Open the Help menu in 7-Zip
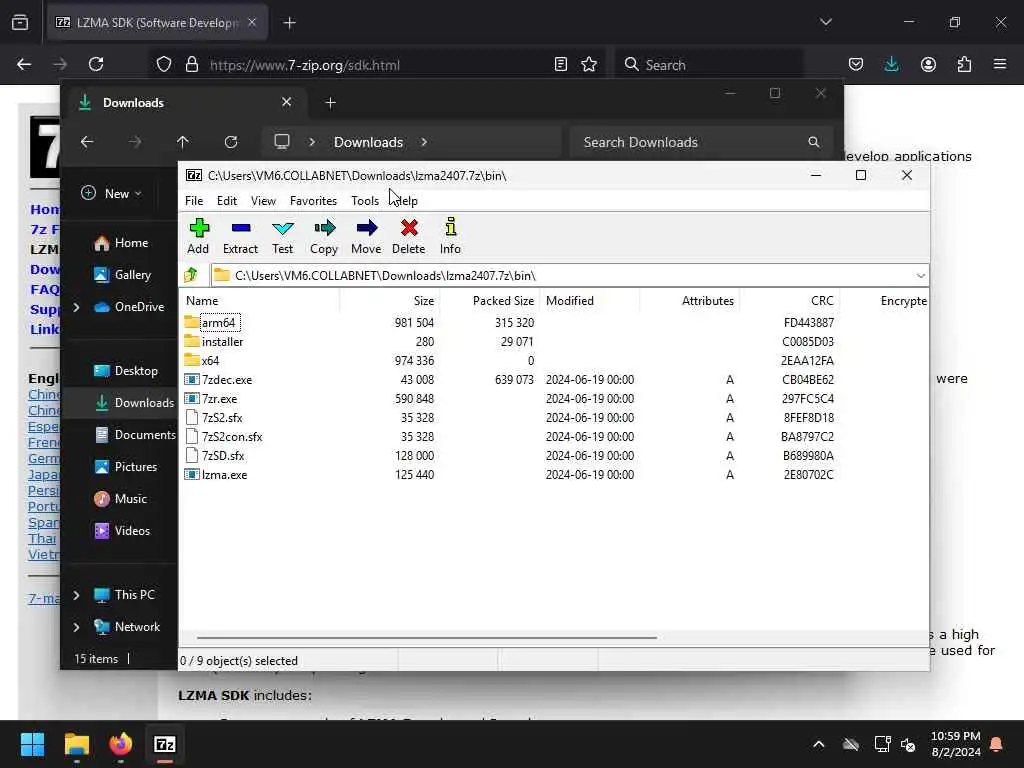Image resolution: width=1024 pixels, height=768 pixels. click(x=406, y=200)
